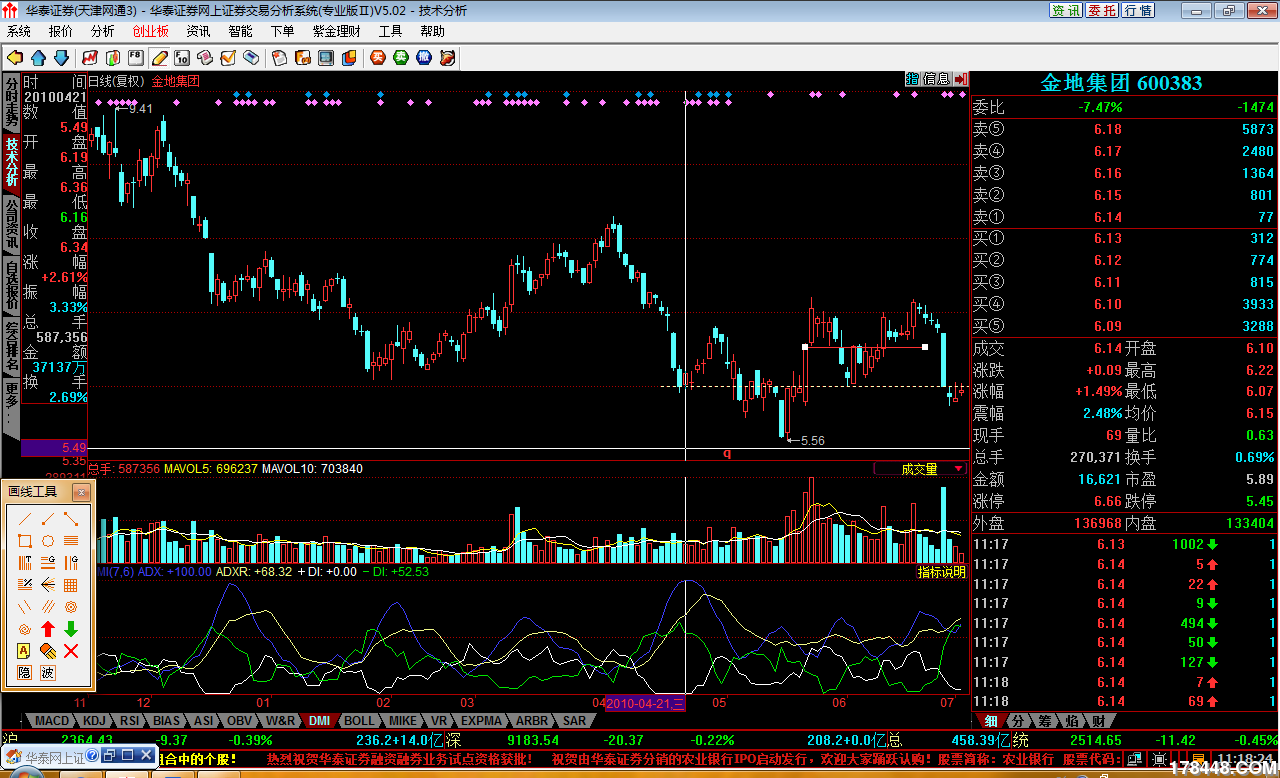Select the circle drawing tool

pos(48,541)
